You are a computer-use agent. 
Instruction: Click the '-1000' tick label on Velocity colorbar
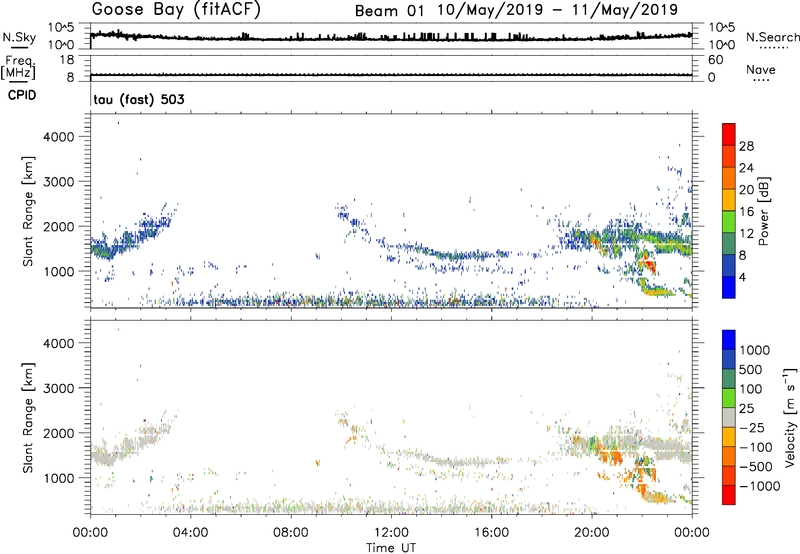point(760,486)
